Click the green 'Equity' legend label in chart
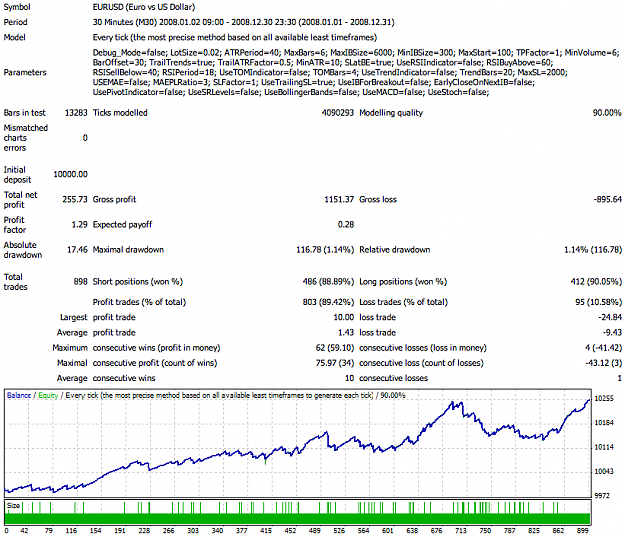 tap(48, 395)
